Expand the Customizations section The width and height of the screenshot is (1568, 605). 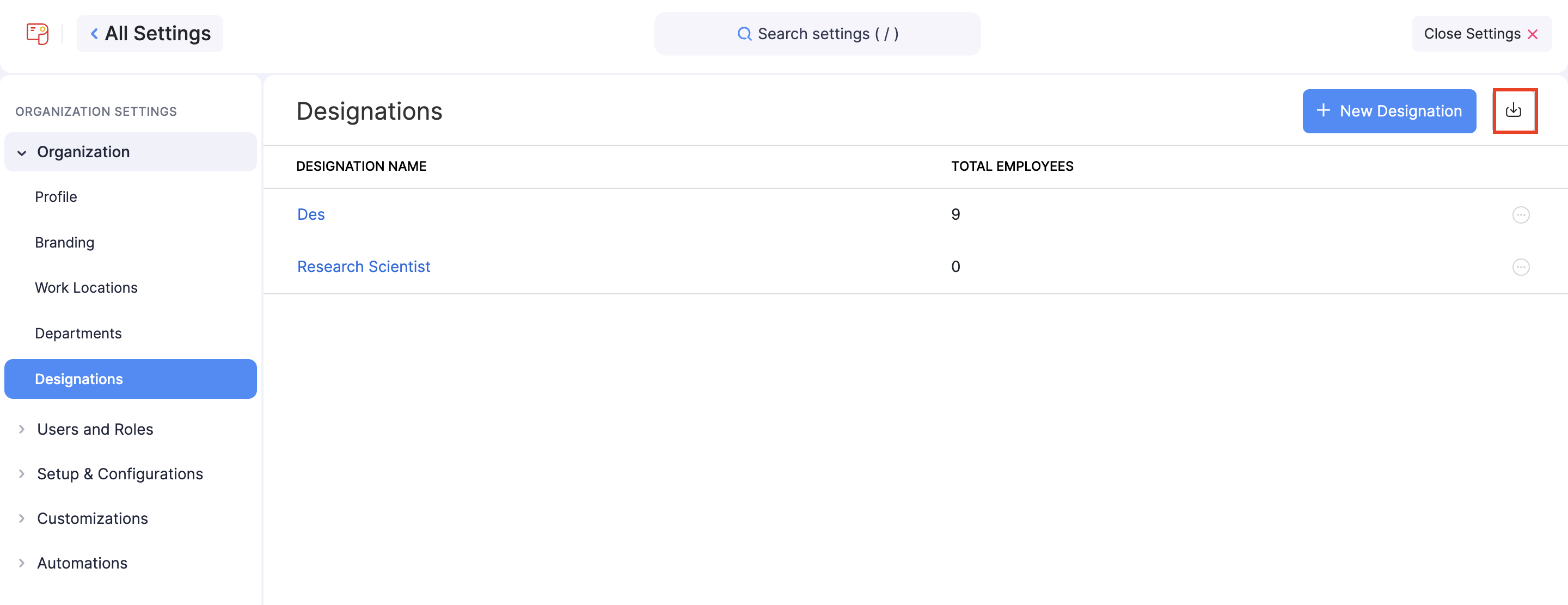(22, 518)
